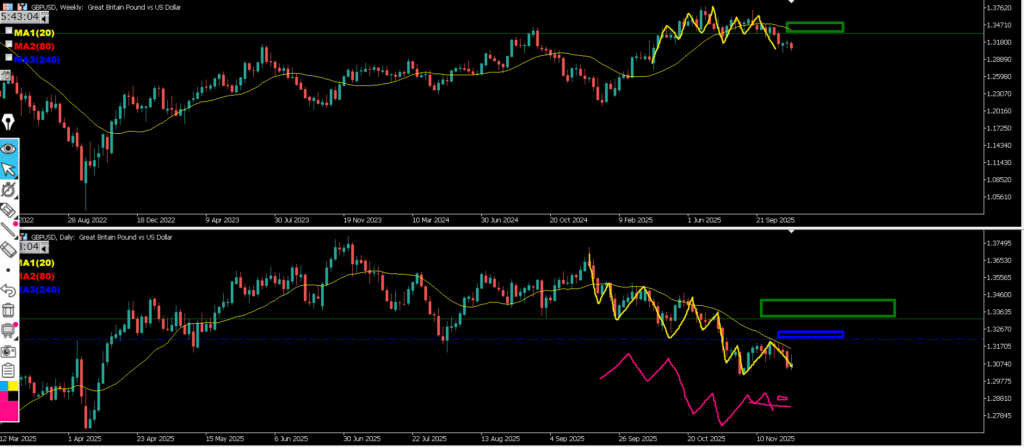Viewport: 1024px width, 447px height.
Task: Toggle the MA2(80) checkbox in weekly chart
Action: (x=9, y=45)
